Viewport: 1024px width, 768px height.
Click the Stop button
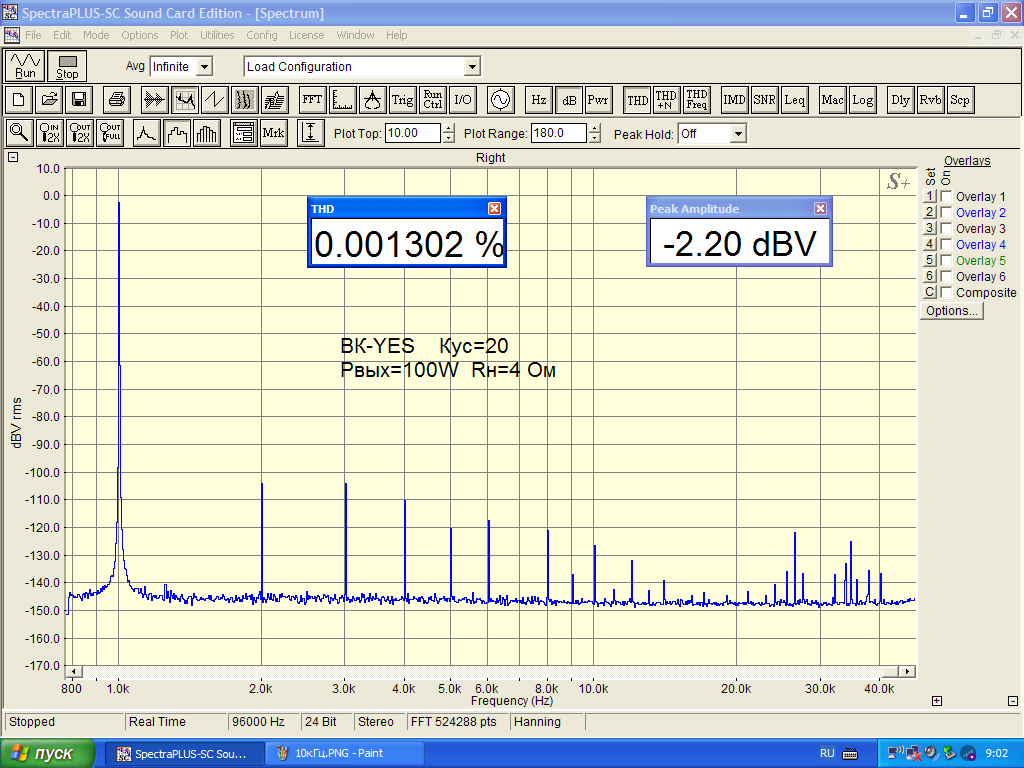[x=67, y=66]
